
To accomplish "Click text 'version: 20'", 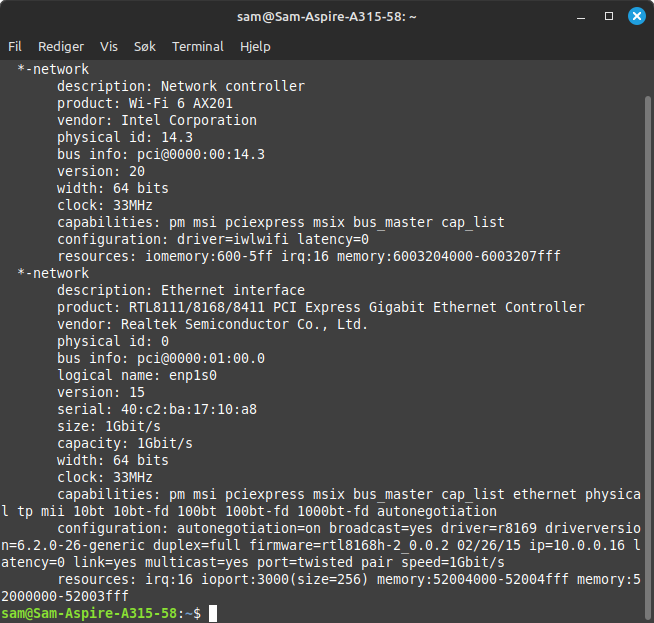I will [101, 171].
